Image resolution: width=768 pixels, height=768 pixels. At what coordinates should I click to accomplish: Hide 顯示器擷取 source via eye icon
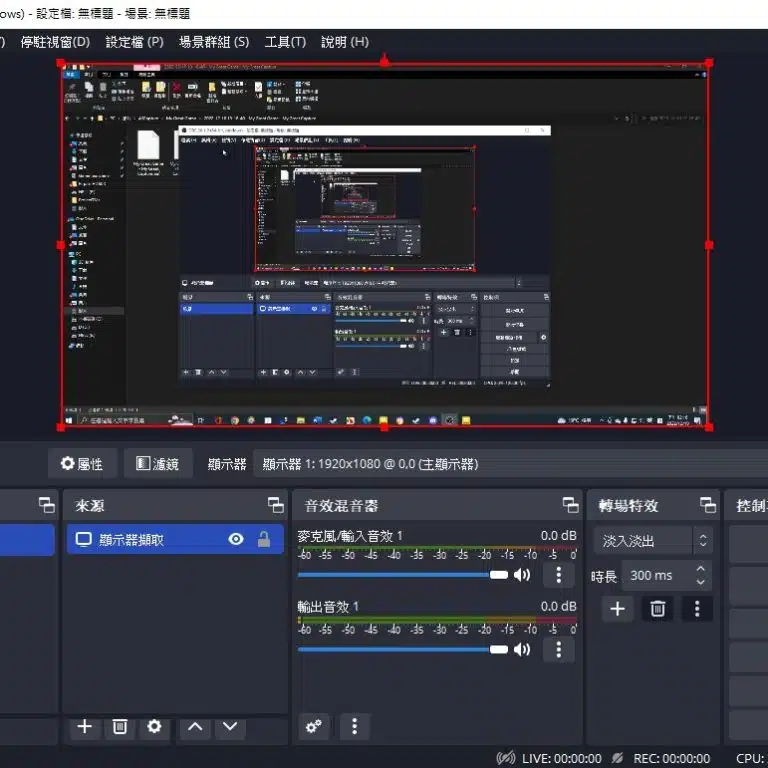pos(236,540)
